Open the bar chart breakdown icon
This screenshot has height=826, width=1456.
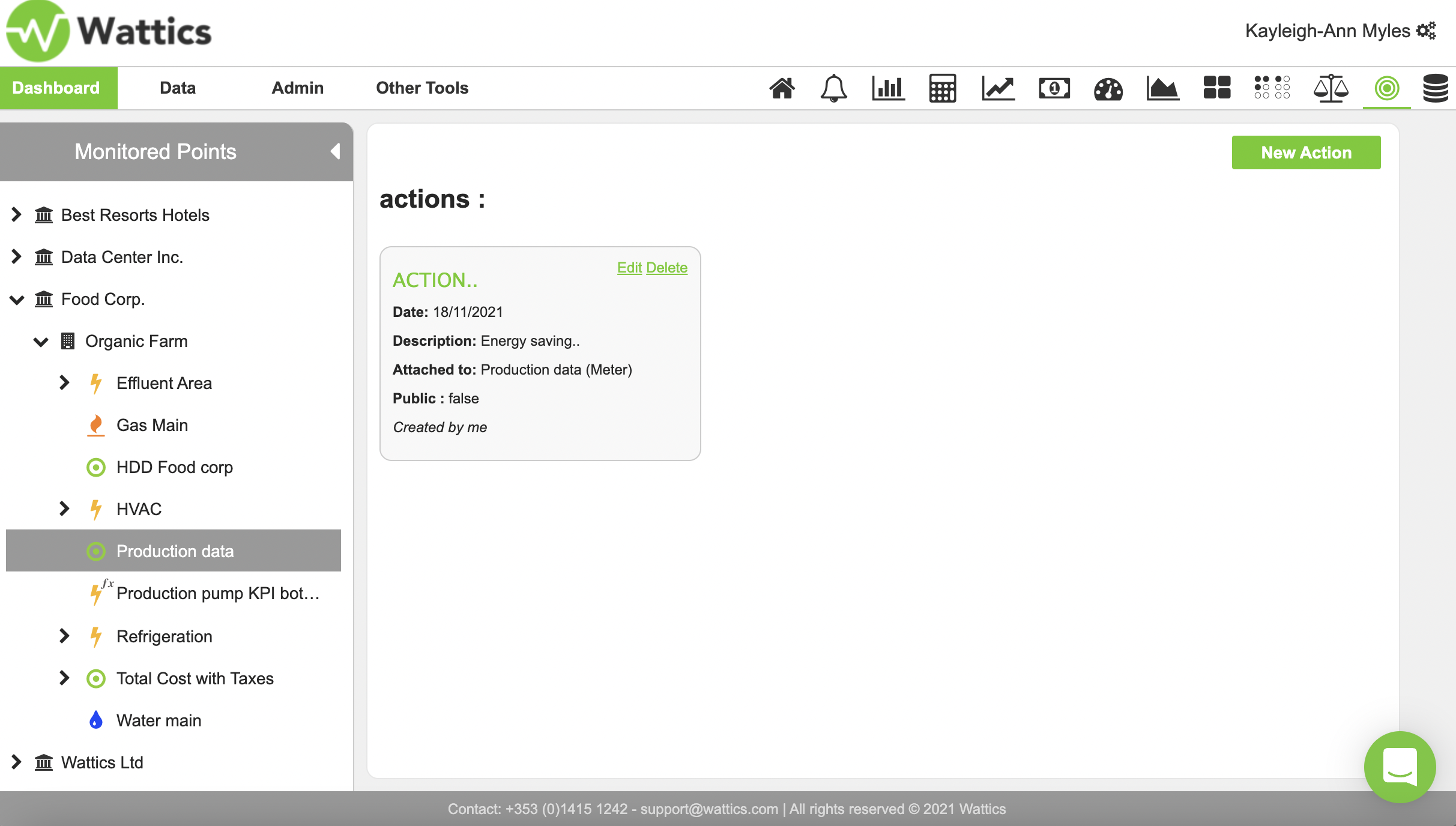888,88
